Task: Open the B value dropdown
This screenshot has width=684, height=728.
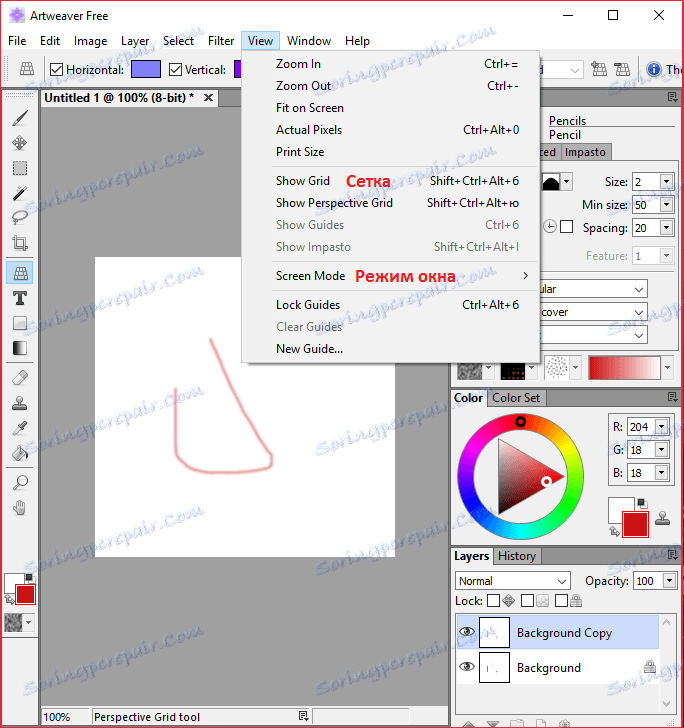Action: [x=662, y=473]
